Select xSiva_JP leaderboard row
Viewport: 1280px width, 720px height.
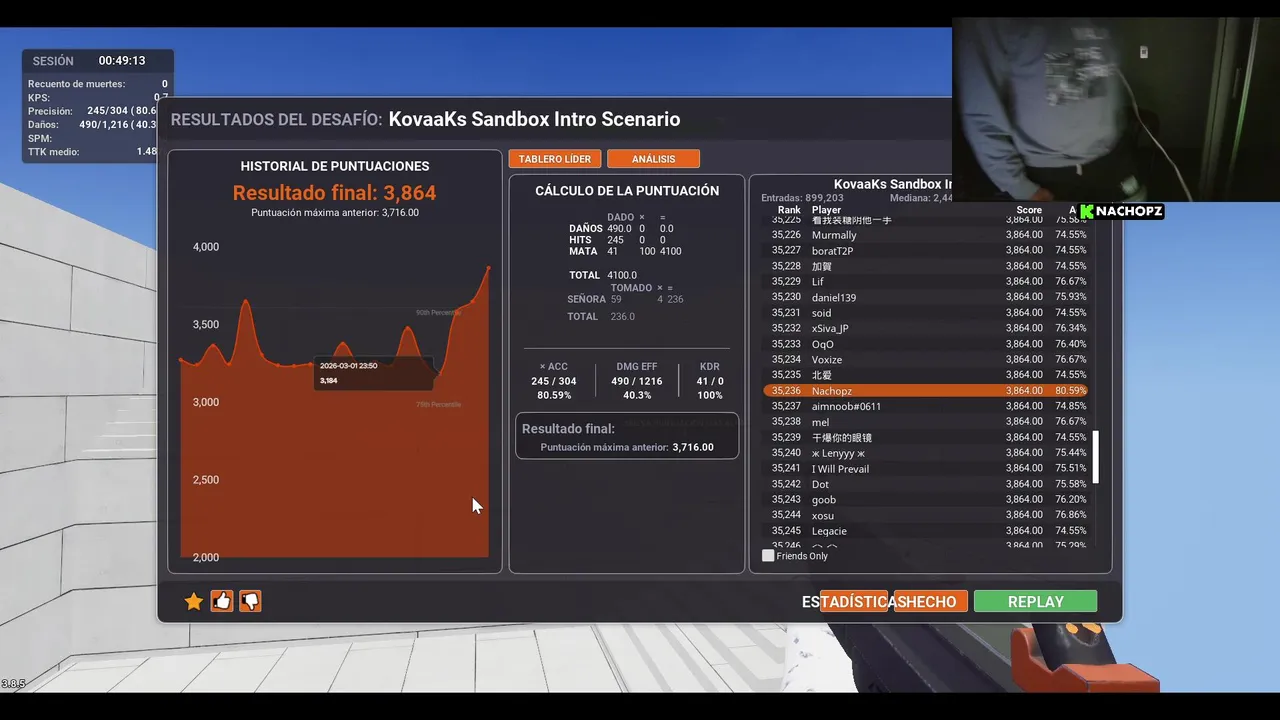[x=926, y=328]
